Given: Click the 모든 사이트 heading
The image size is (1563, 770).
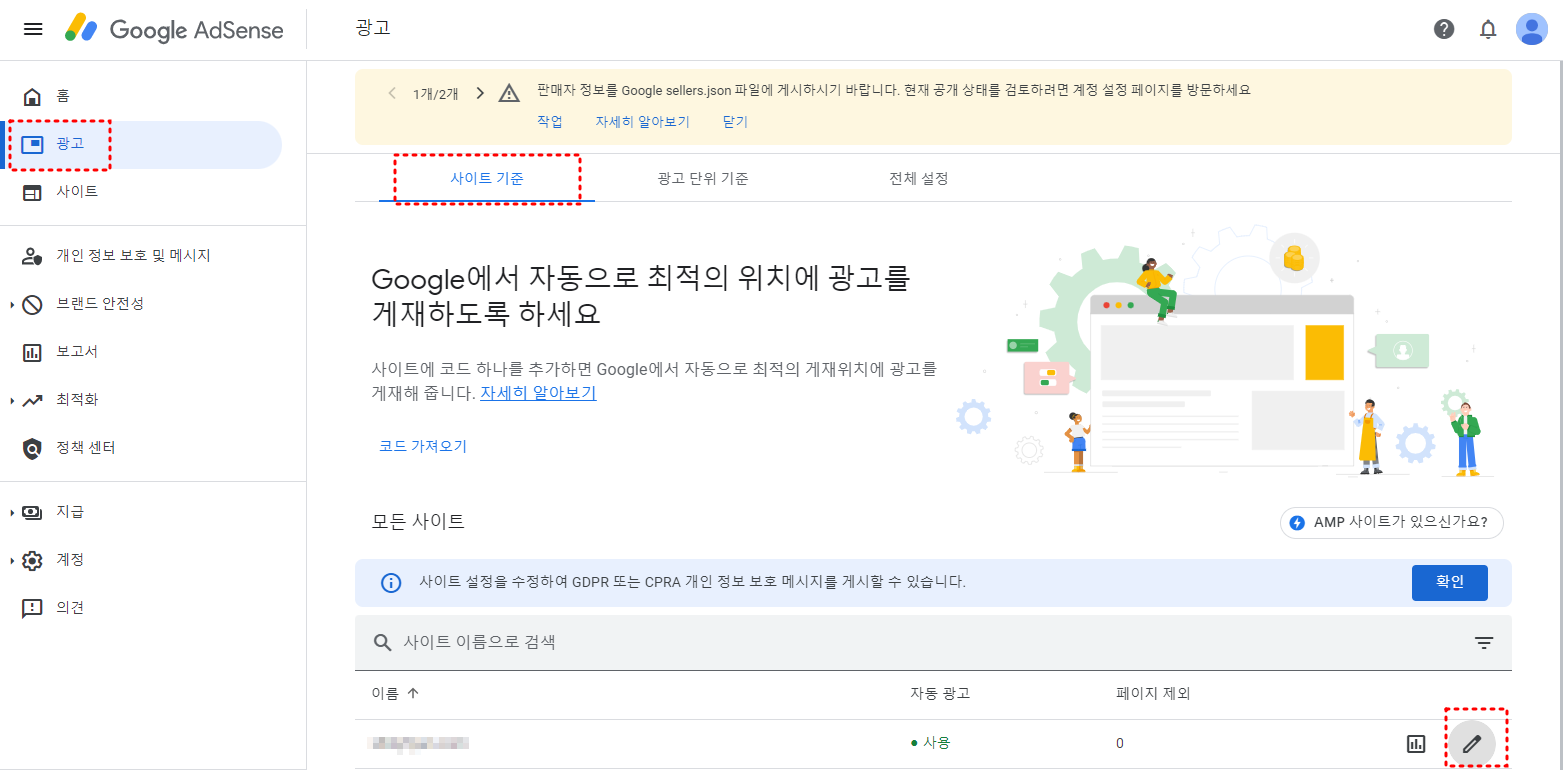Looking at the screenshot, I should (x=418, y=521).
